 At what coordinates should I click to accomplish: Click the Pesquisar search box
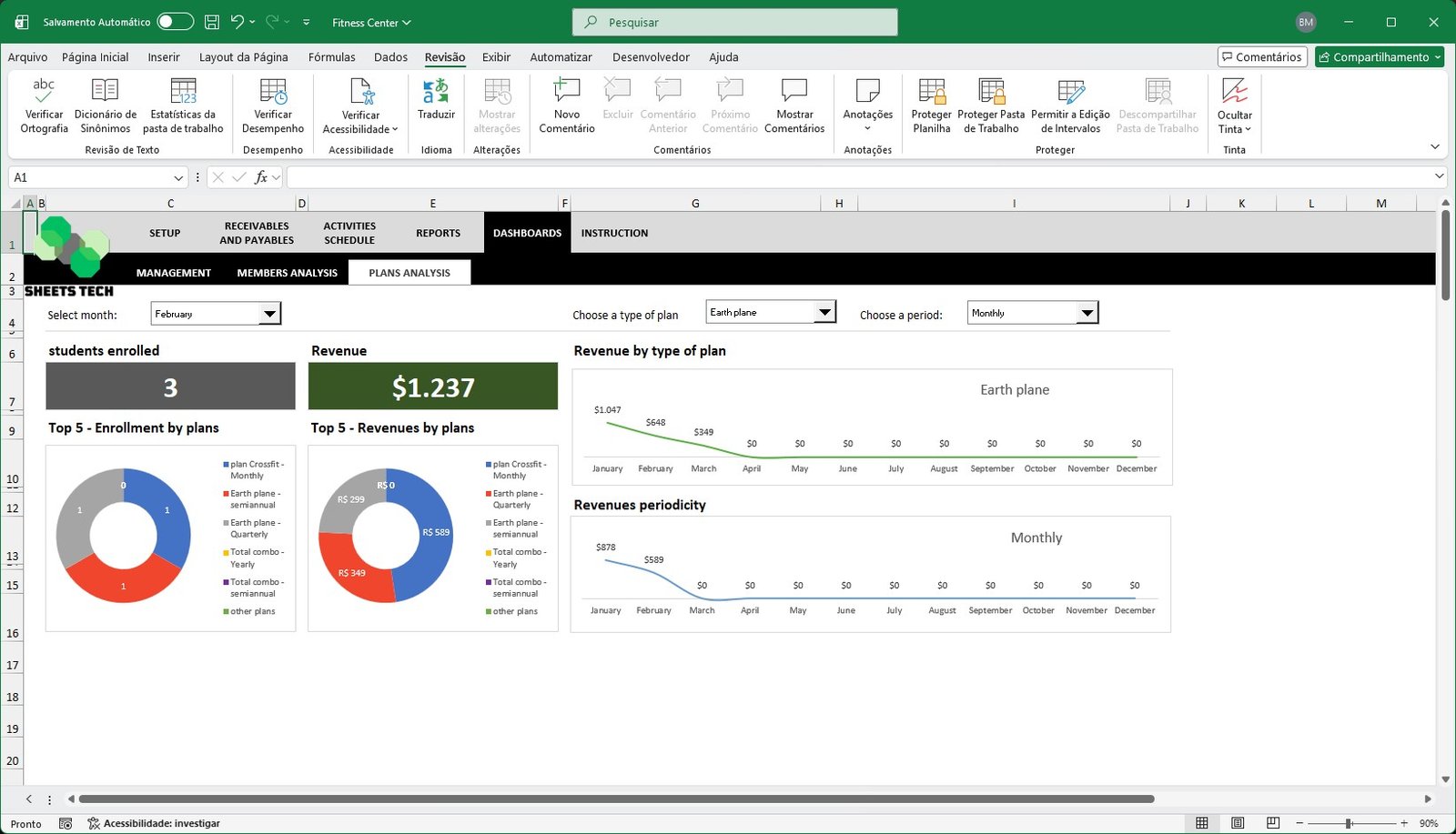734,22
